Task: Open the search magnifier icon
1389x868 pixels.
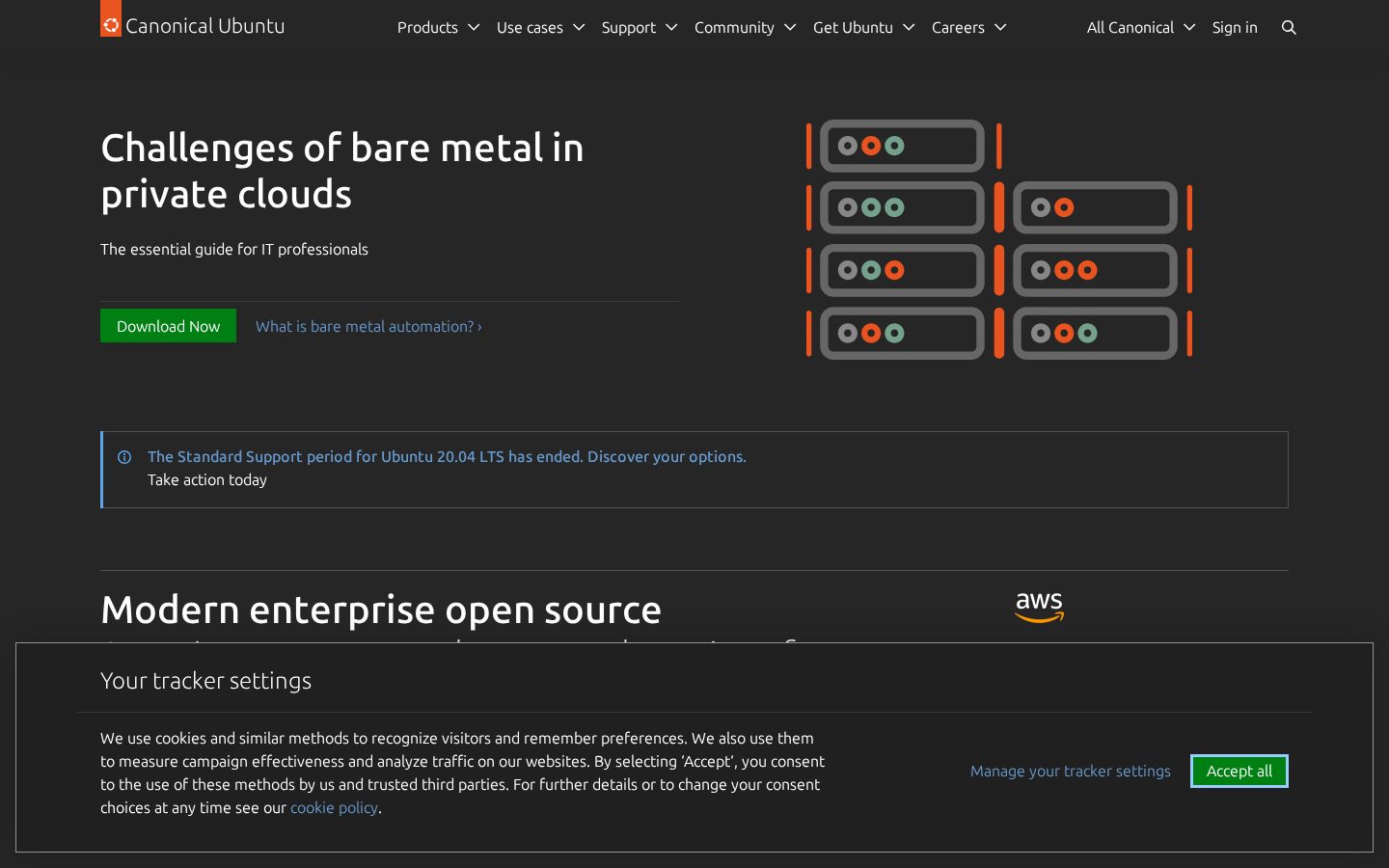Action: [x=1289, y=28]
